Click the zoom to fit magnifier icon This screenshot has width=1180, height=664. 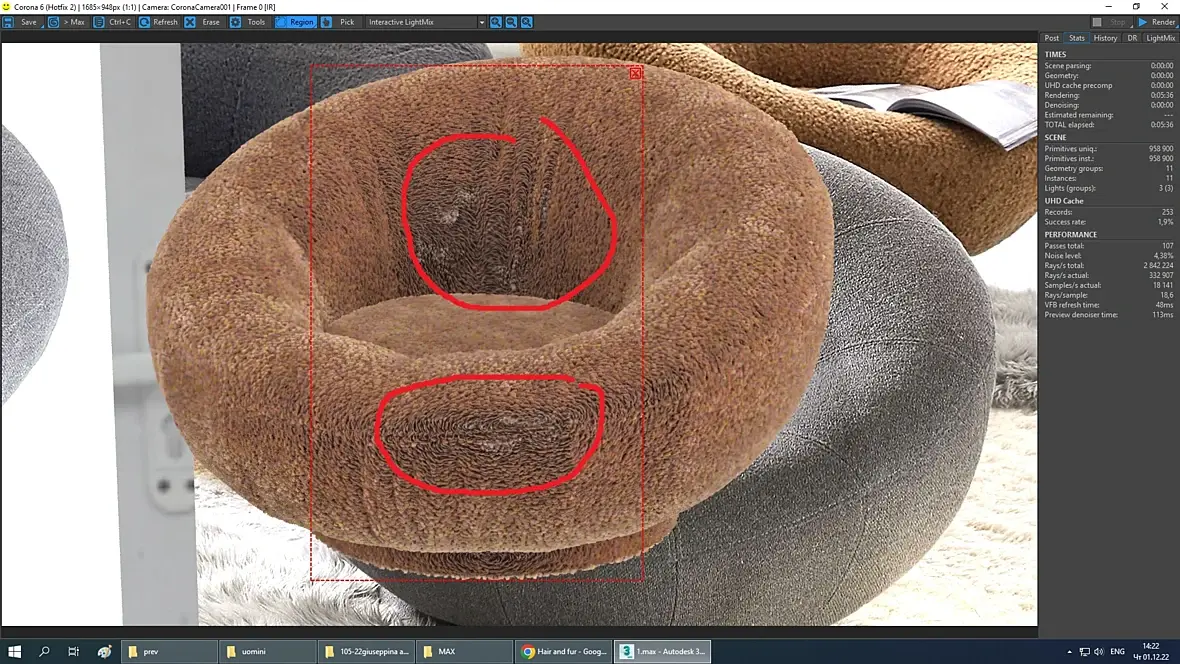(527, 22)
